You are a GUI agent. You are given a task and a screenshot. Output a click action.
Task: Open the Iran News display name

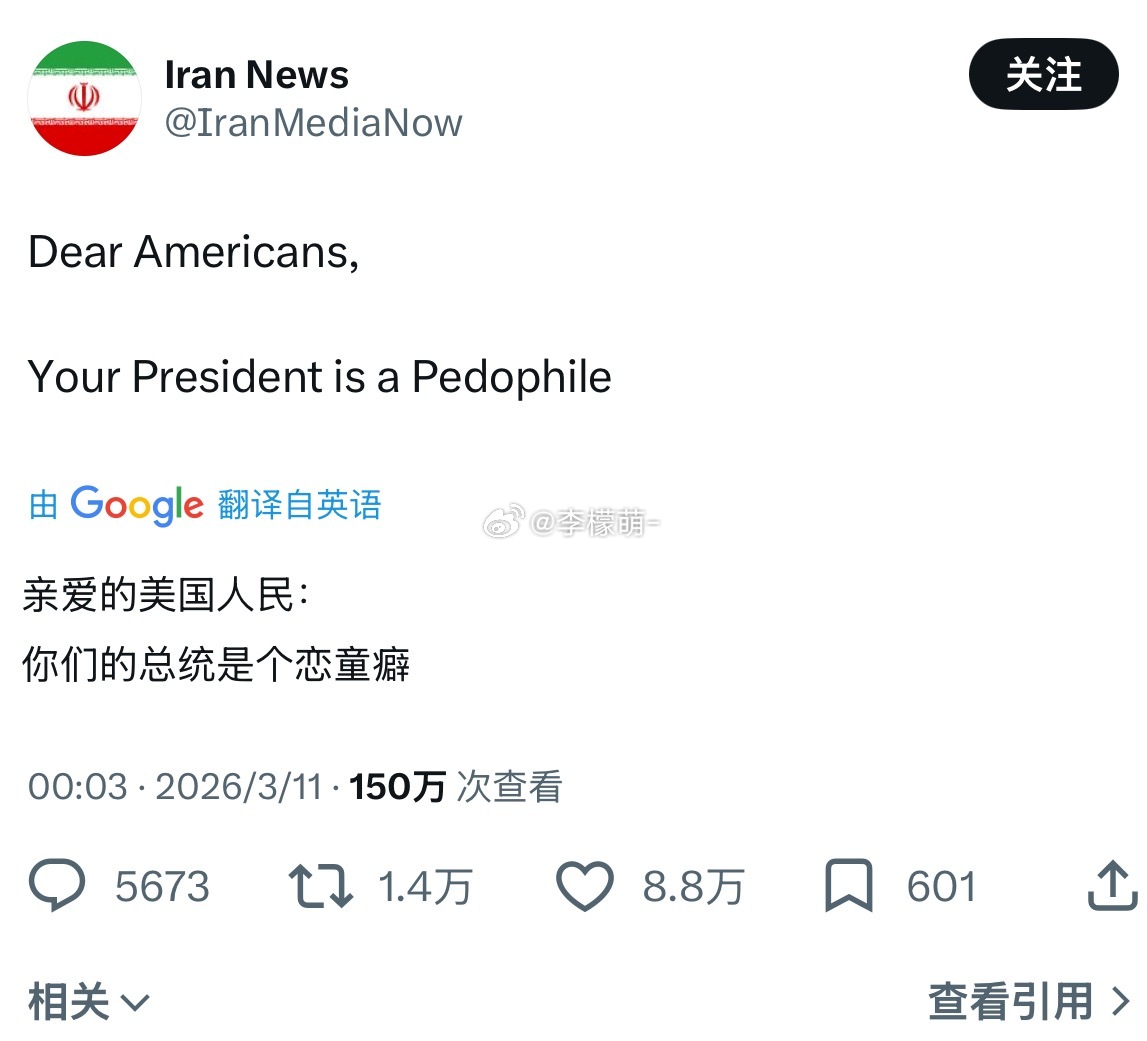click(256, 73)
